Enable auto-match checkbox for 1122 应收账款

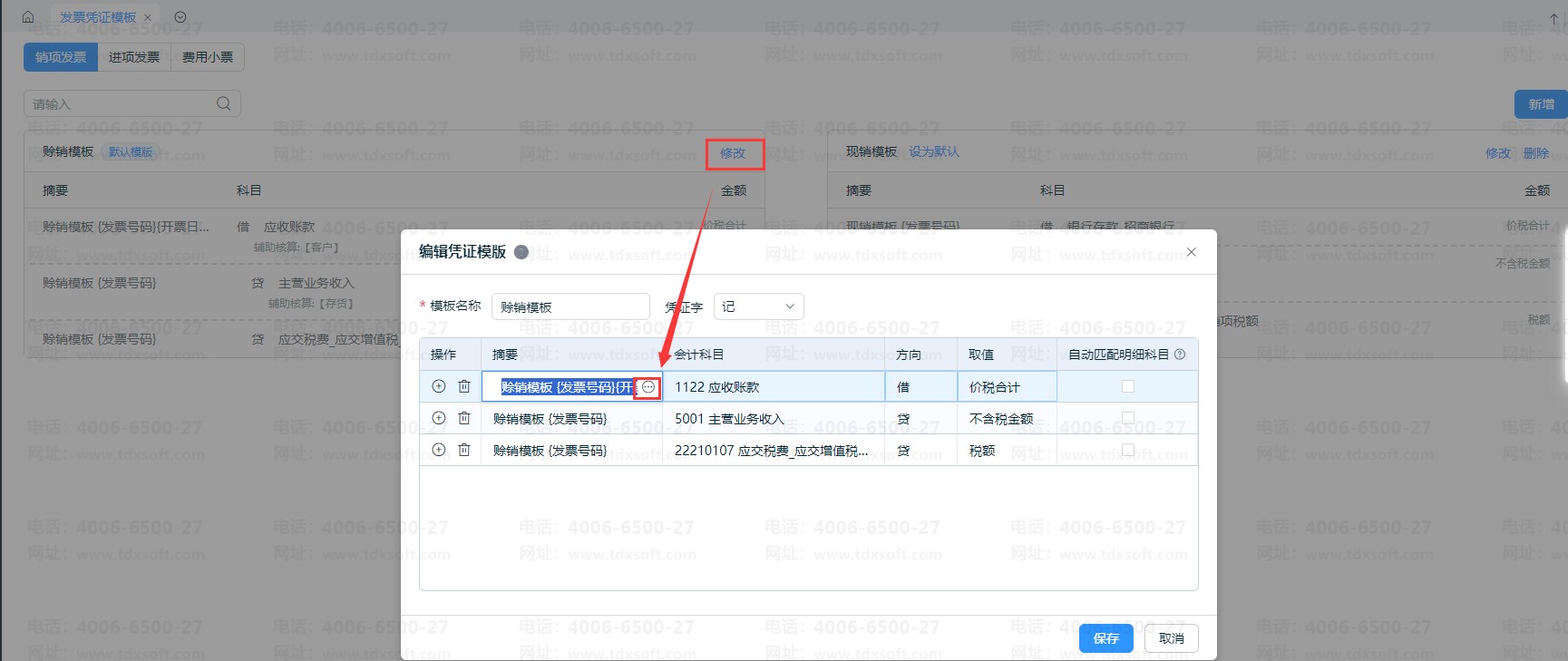(1128, 386)
